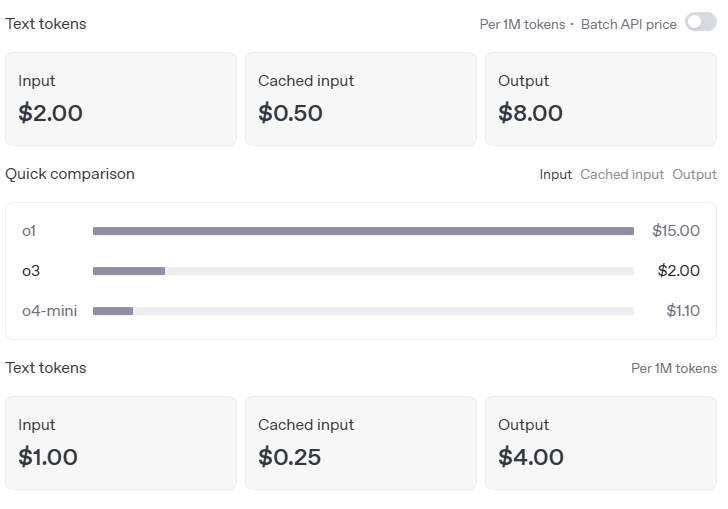Viewport: 728px width, 509px height.
Task: Click the $0.25 Cached input card
Action: pos(361,443)
